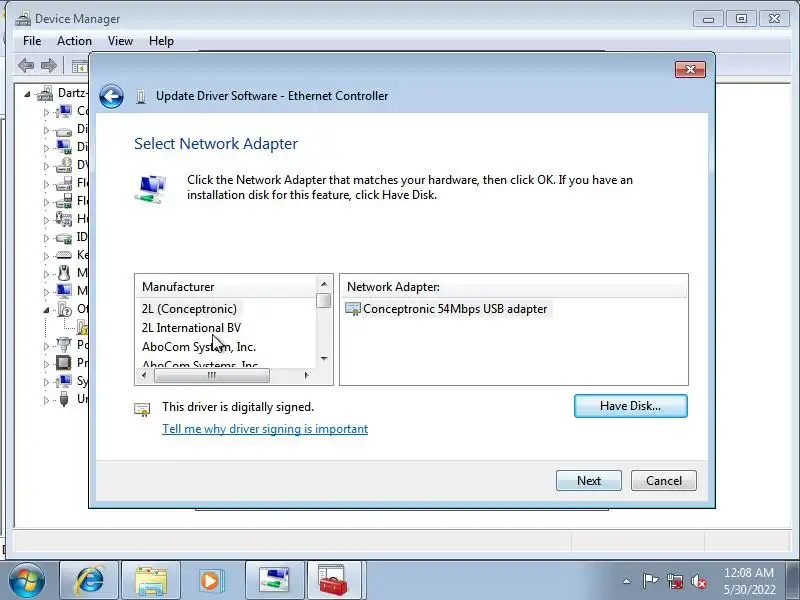Screen dimensions: 800x600
Task: Click the Device Manager back arrow toolbar icon
Action: (26, 65)
